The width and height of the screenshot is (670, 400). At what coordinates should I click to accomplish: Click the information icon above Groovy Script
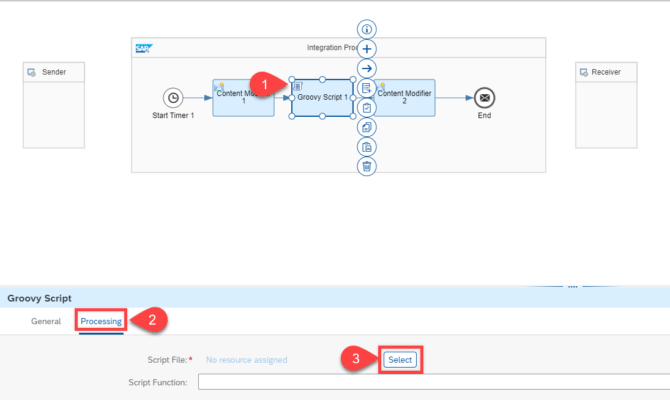(367, 29)
